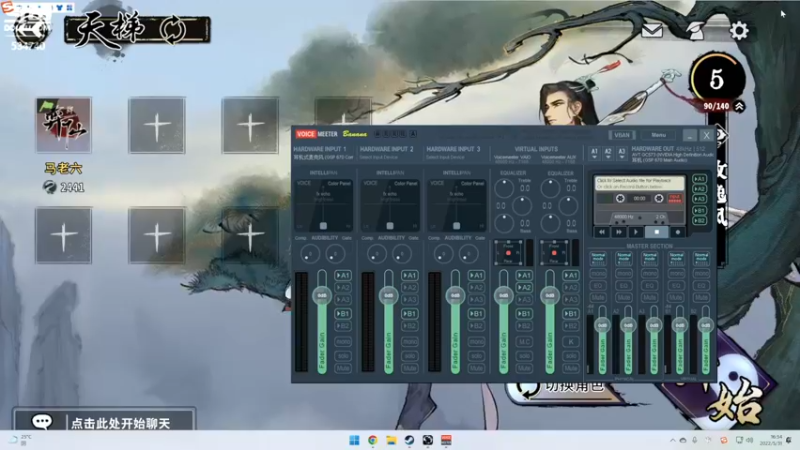The width and height of the screenshot is (800, 450).
Task: Click the K button on AUX strip
Action: click(x=570, y=341)
